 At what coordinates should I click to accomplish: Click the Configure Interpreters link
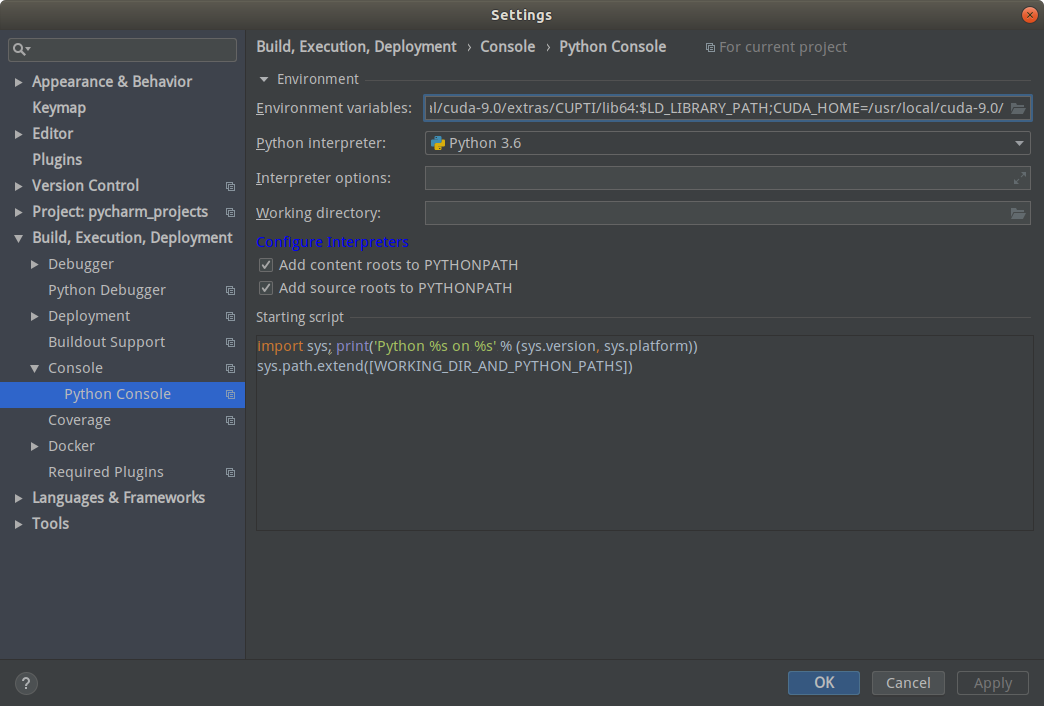[x=332, y=242]
